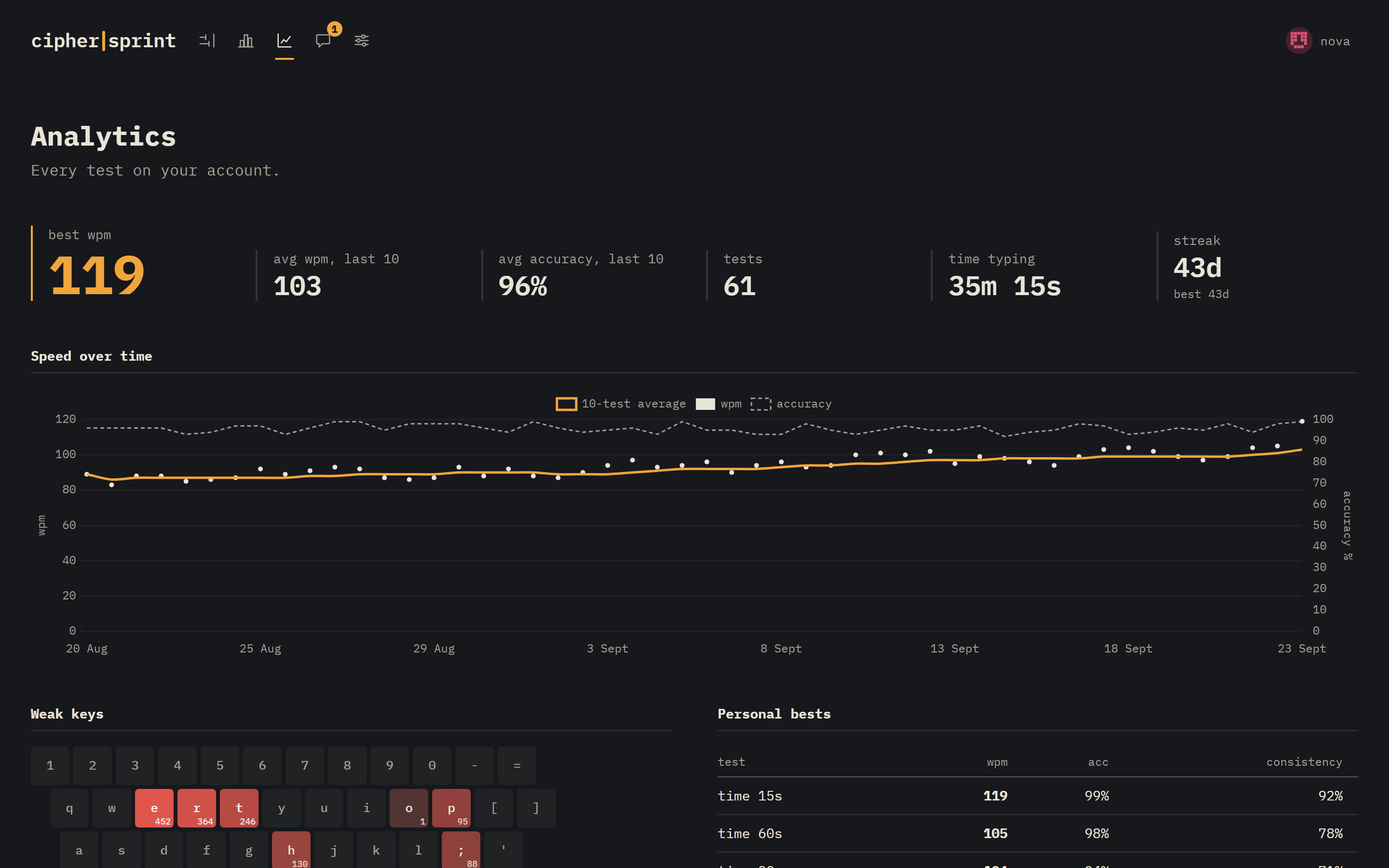Click the o key on the weak keys keyboard
Image resolution: width=1389 pixels, height=868 pixels.
409,808
